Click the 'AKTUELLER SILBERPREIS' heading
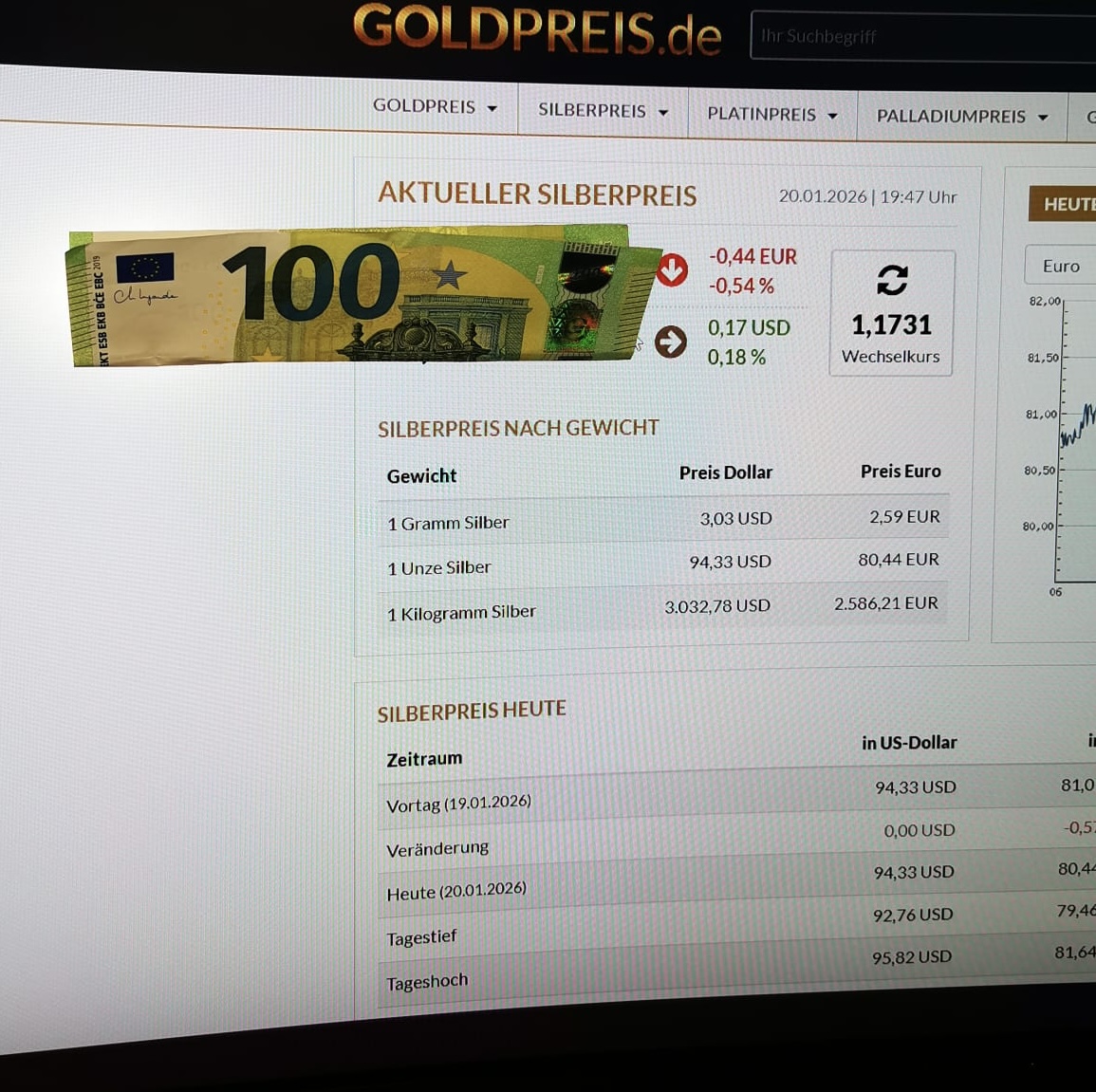The height and width of the screenshot is (1092, 1096). pos(537,194)
